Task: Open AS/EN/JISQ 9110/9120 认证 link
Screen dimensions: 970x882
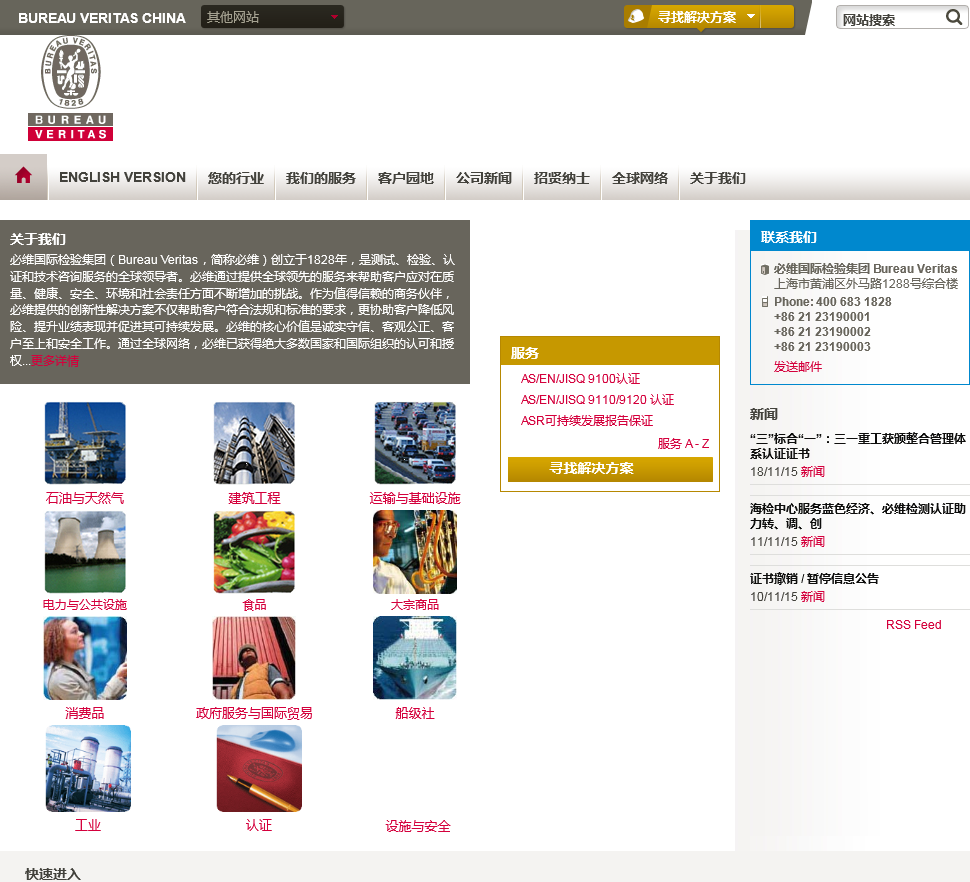Action: [597, 400]
